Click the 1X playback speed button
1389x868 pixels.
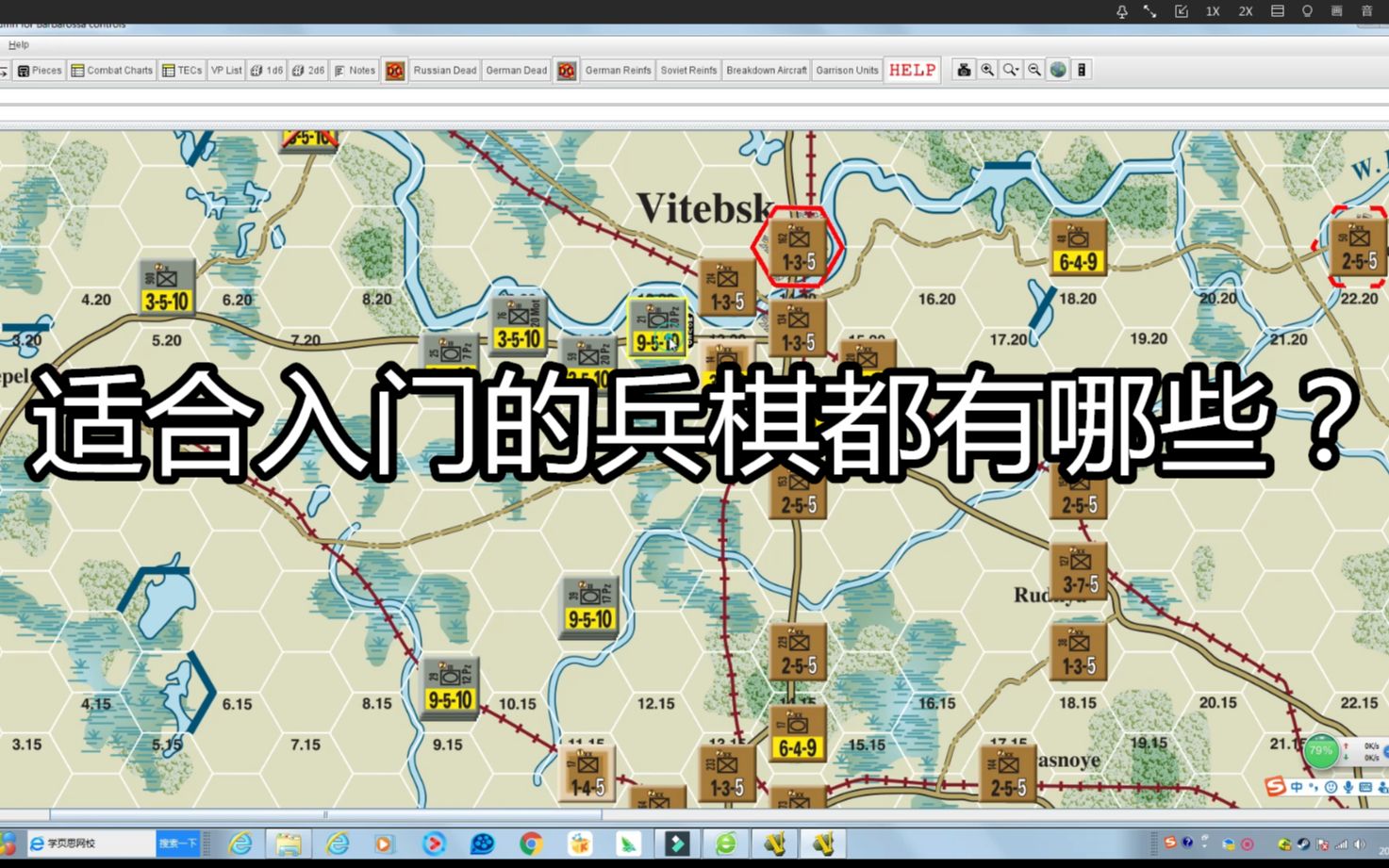pyautogui.click(x=1213, y=11)
